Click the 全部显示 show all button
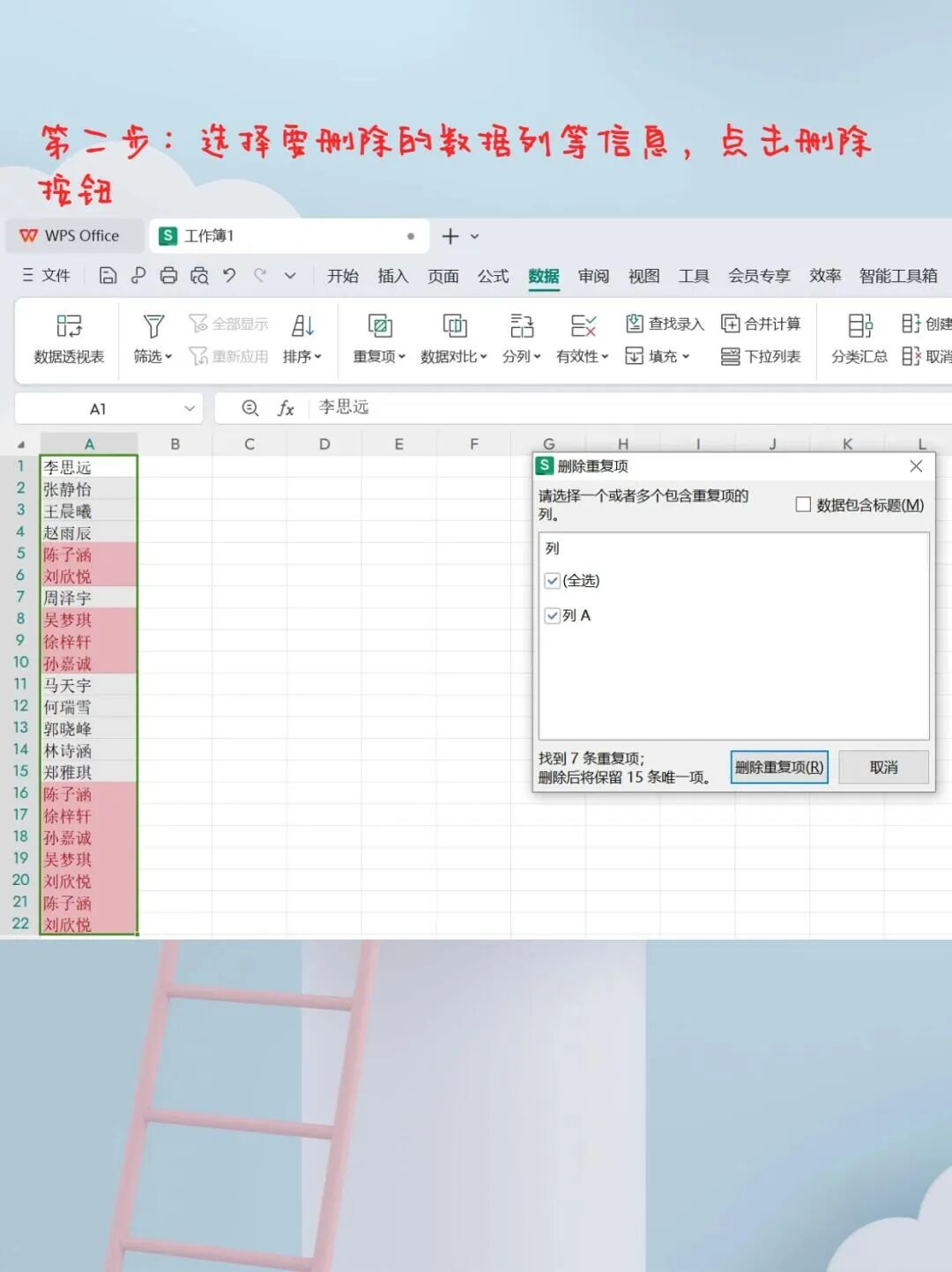952x1272 pixels. [228, 324]
